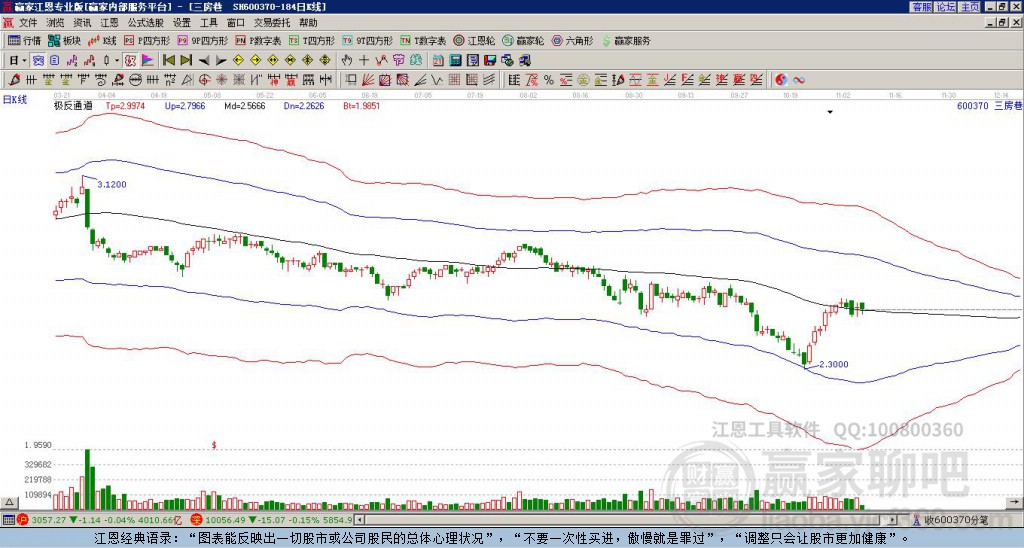Open the 9P四方形 tool

pos(202,40)
